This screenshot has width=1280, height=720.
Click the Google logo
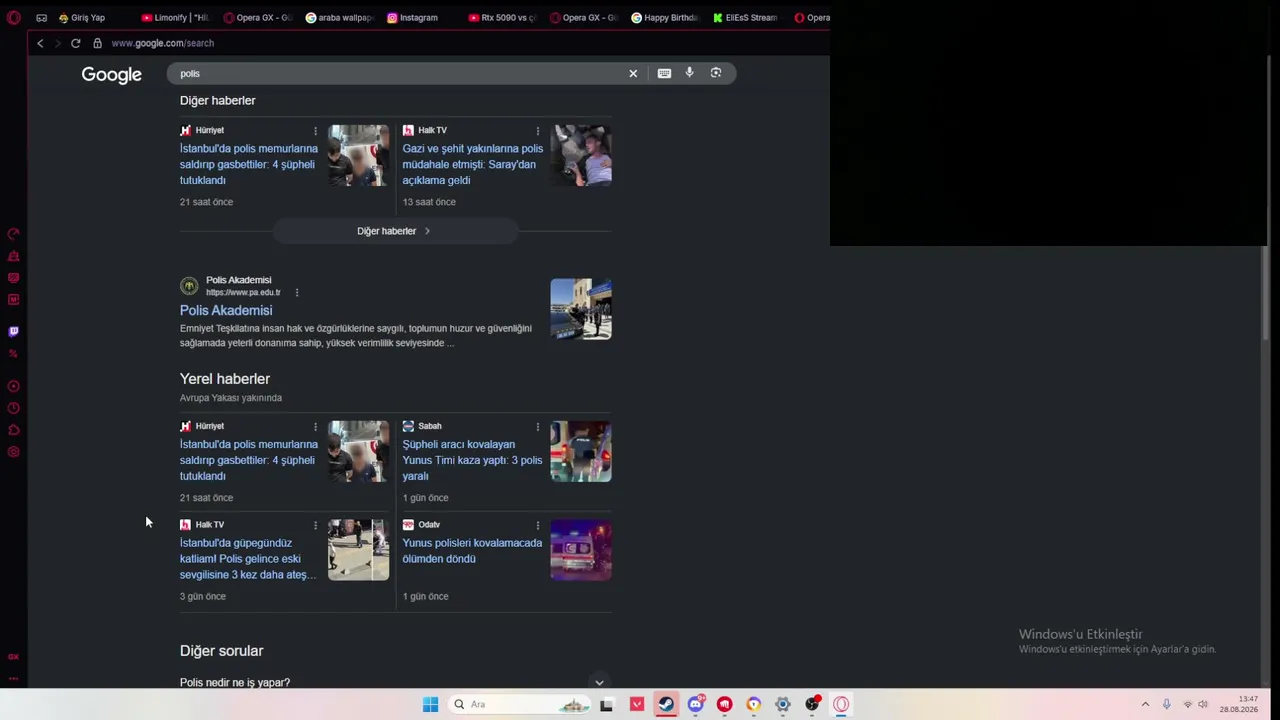coord(112,75)
